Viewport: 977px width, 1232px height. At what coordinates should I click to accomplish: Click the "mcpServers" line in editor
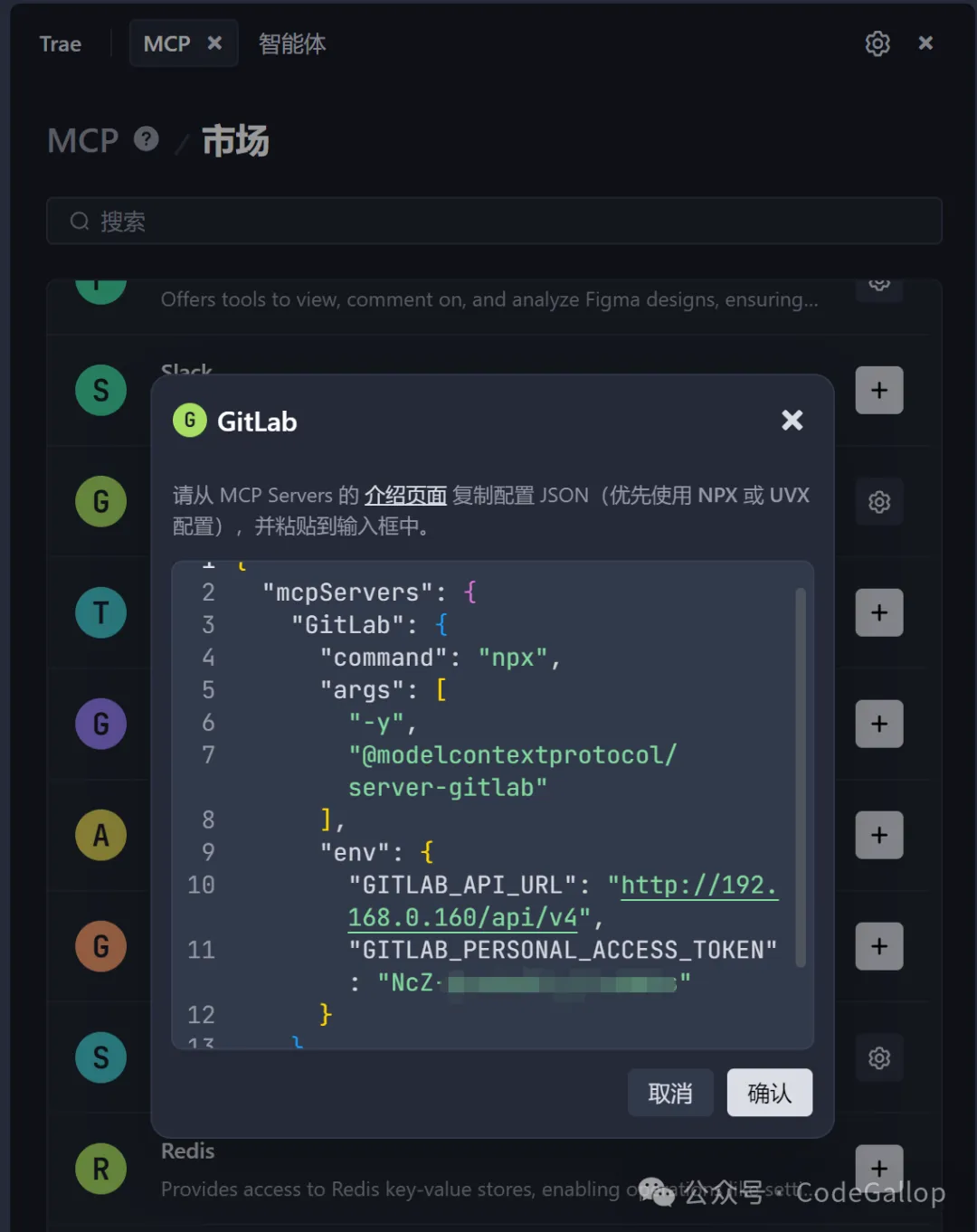pyautogui.click(x=369, y=592)
